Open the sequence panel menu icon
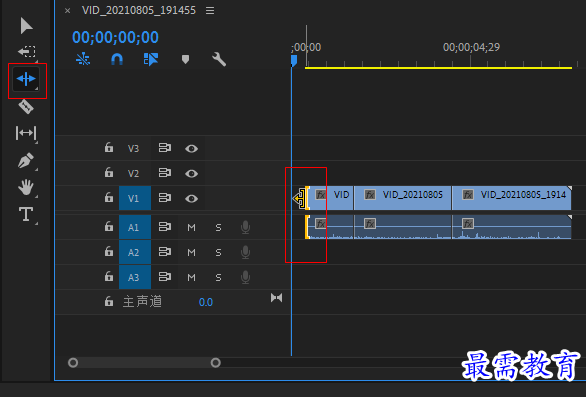 click(x=210, y=10)
